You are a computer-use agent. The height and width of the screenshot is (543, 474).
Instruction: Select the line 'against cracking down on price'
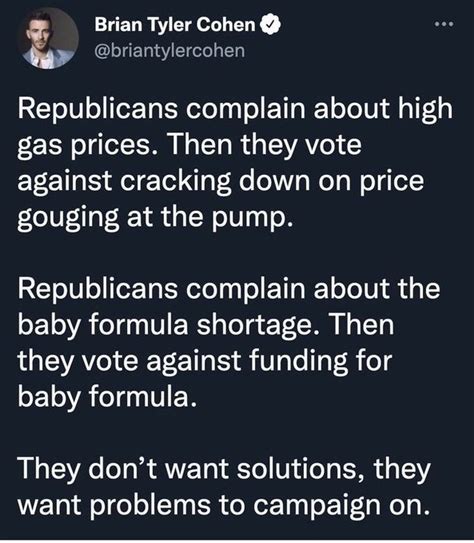coord(221,181)
